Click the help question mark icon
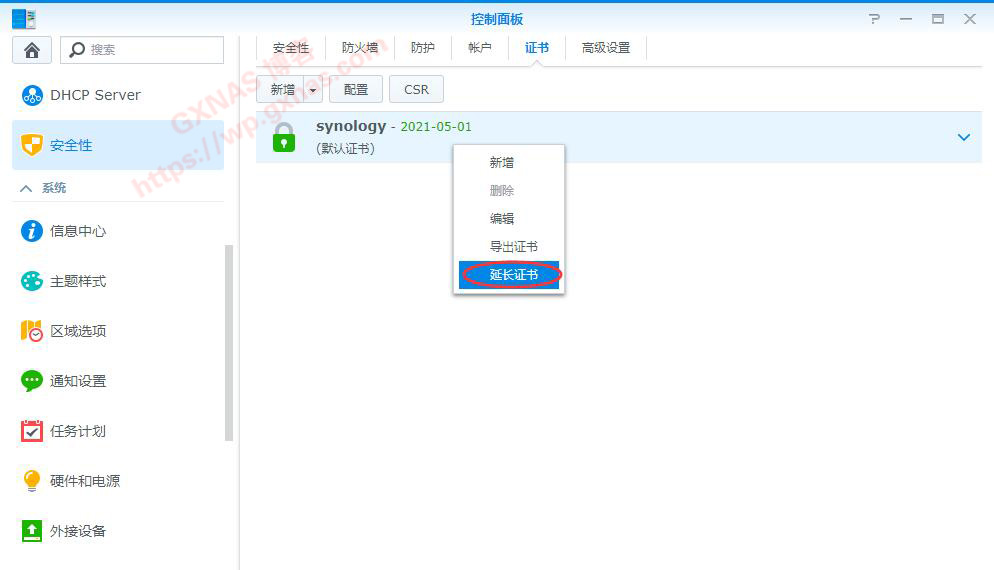Viewport: 994px width, 570px height. [x=875, y=19]
